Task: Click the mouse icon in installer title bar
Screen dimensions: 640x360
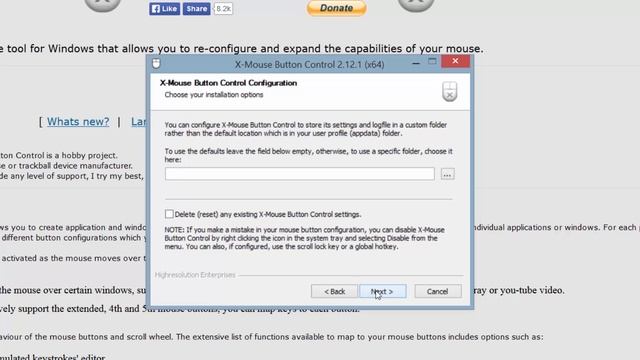Action: [156, 64]
